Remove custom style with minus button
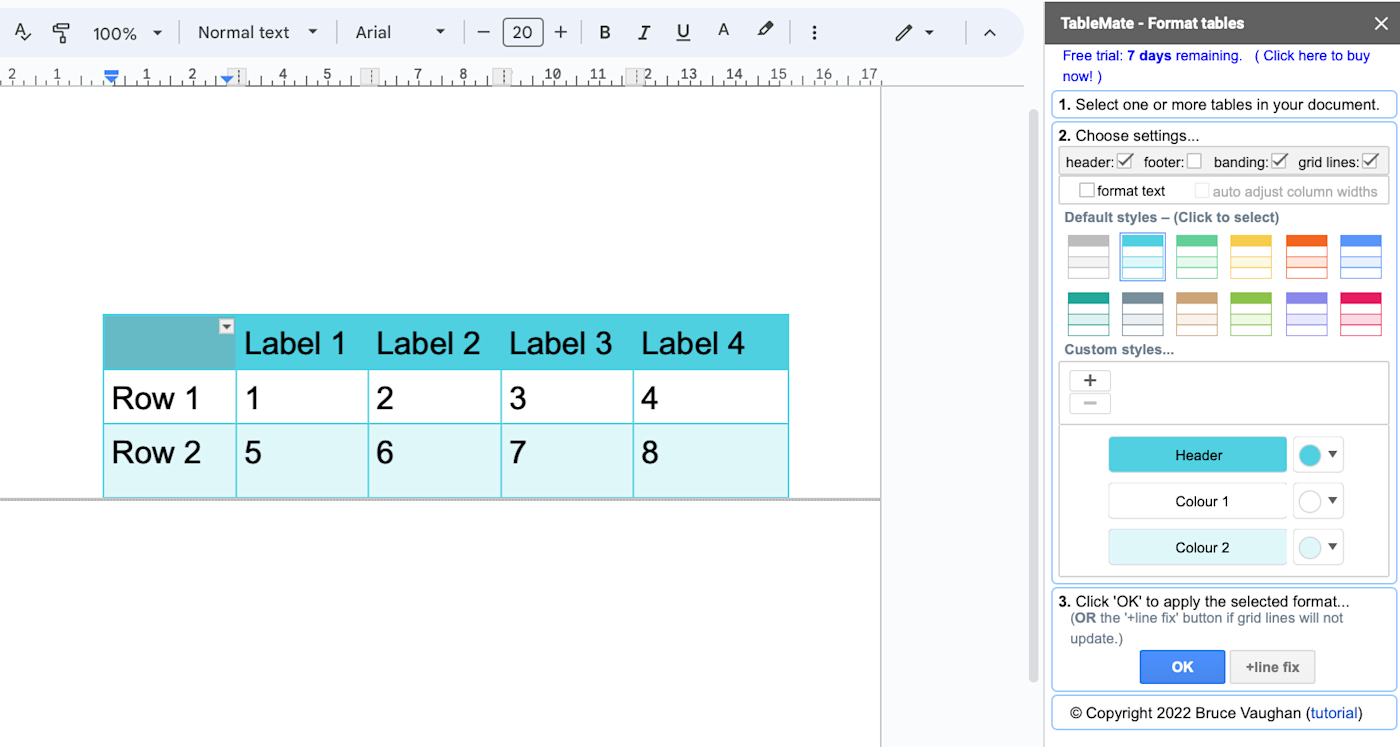The width and height of the screenshot is (1400, 747). tap(1090, 403)
